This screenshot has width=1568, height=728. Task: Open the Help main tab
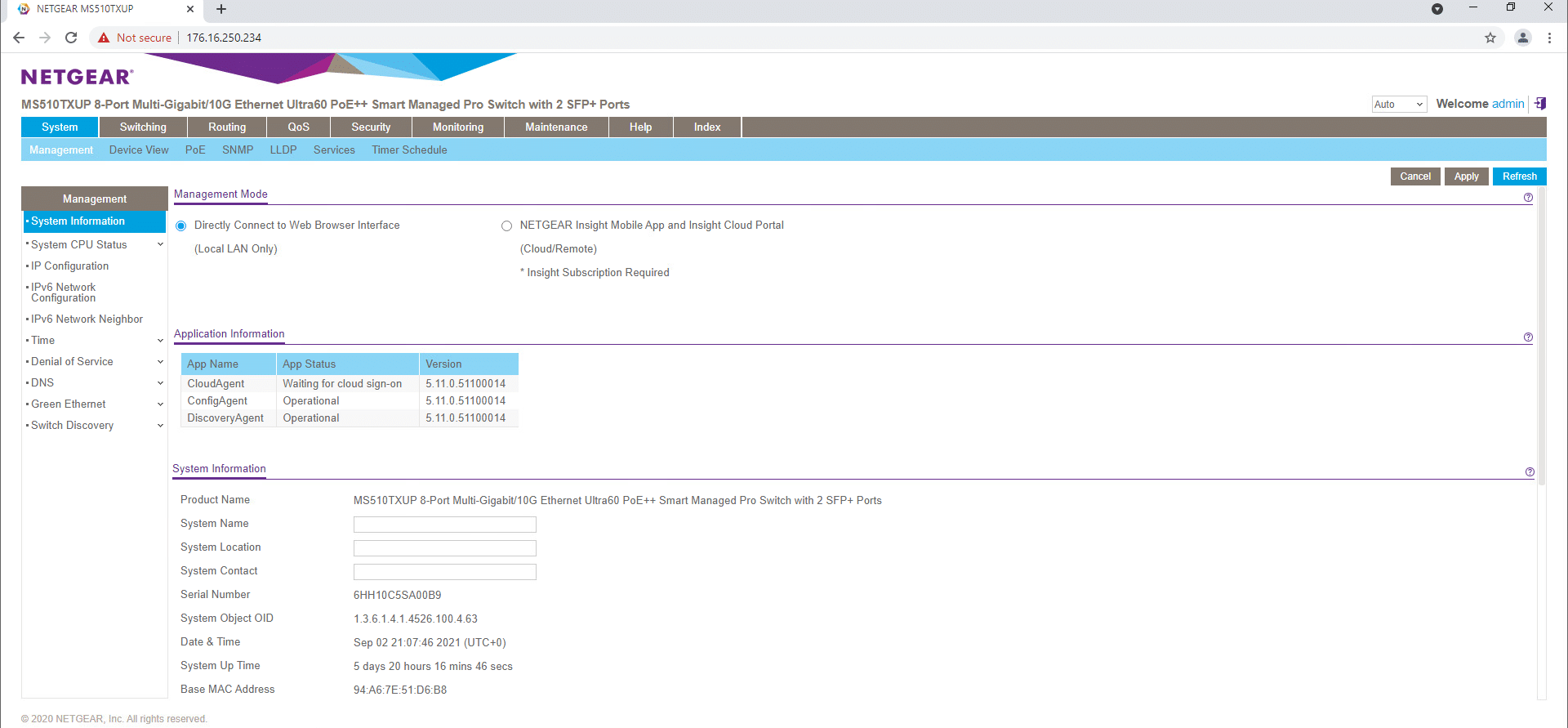click(x=641, y=127)
